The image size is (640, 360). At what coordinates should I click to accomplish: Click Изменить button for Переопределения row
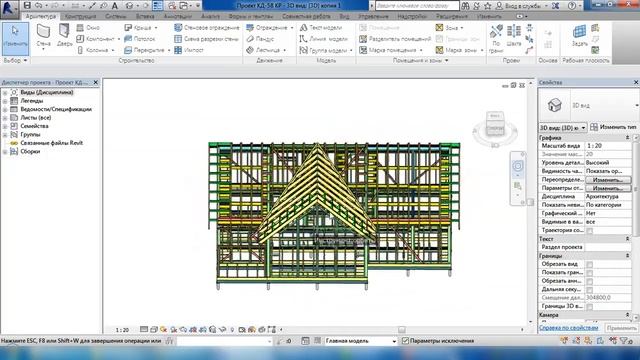tap(608, 180)
